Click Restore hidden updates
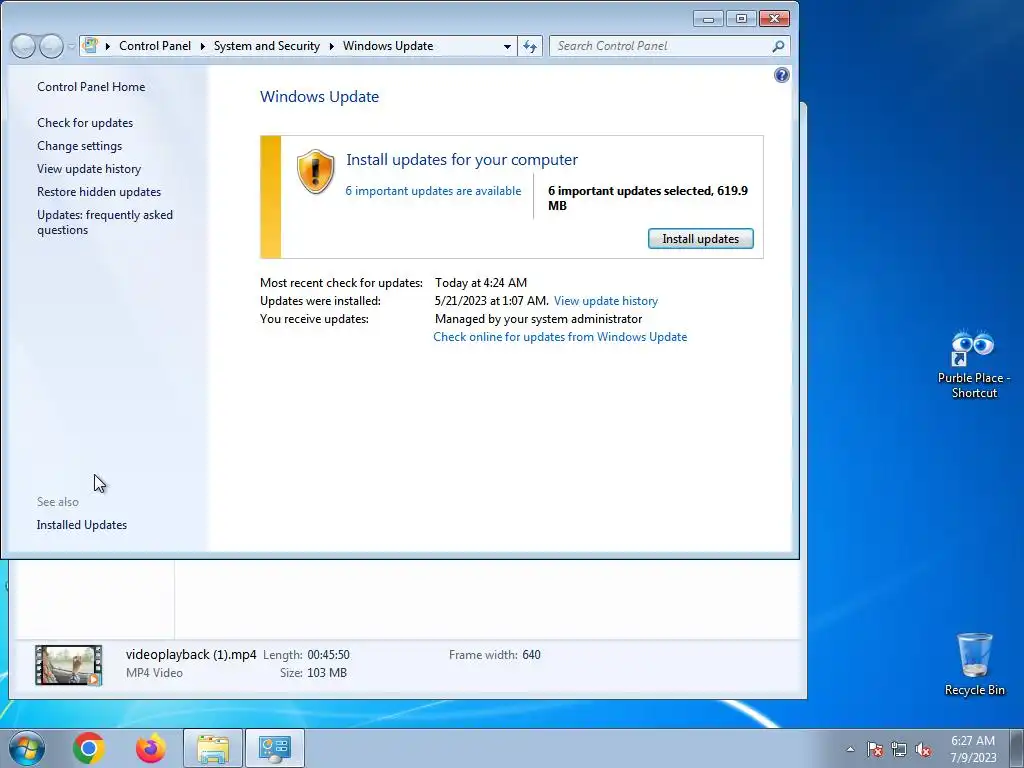 [x=99, y=191]
